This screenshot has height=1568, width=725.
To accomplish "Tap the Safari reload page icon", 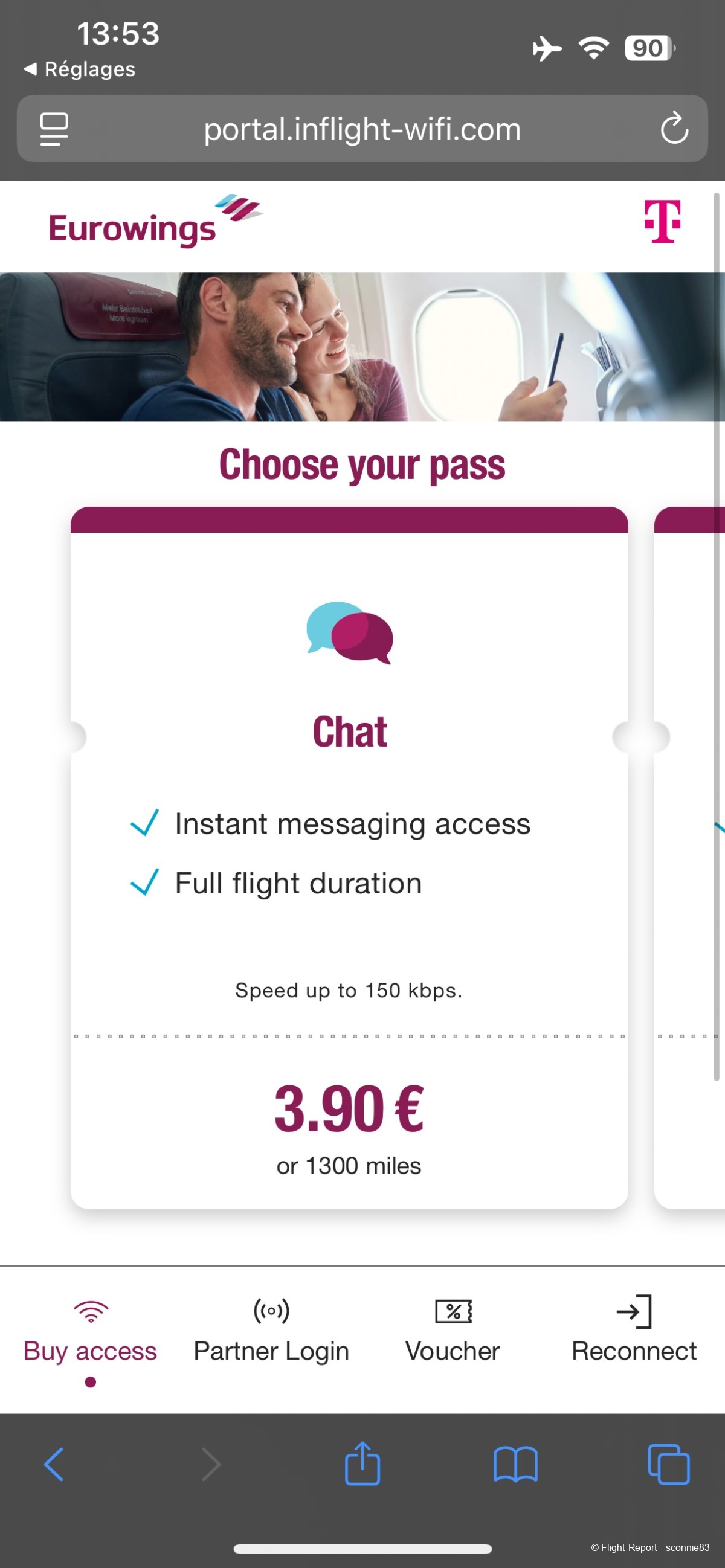I will (674, 128).
